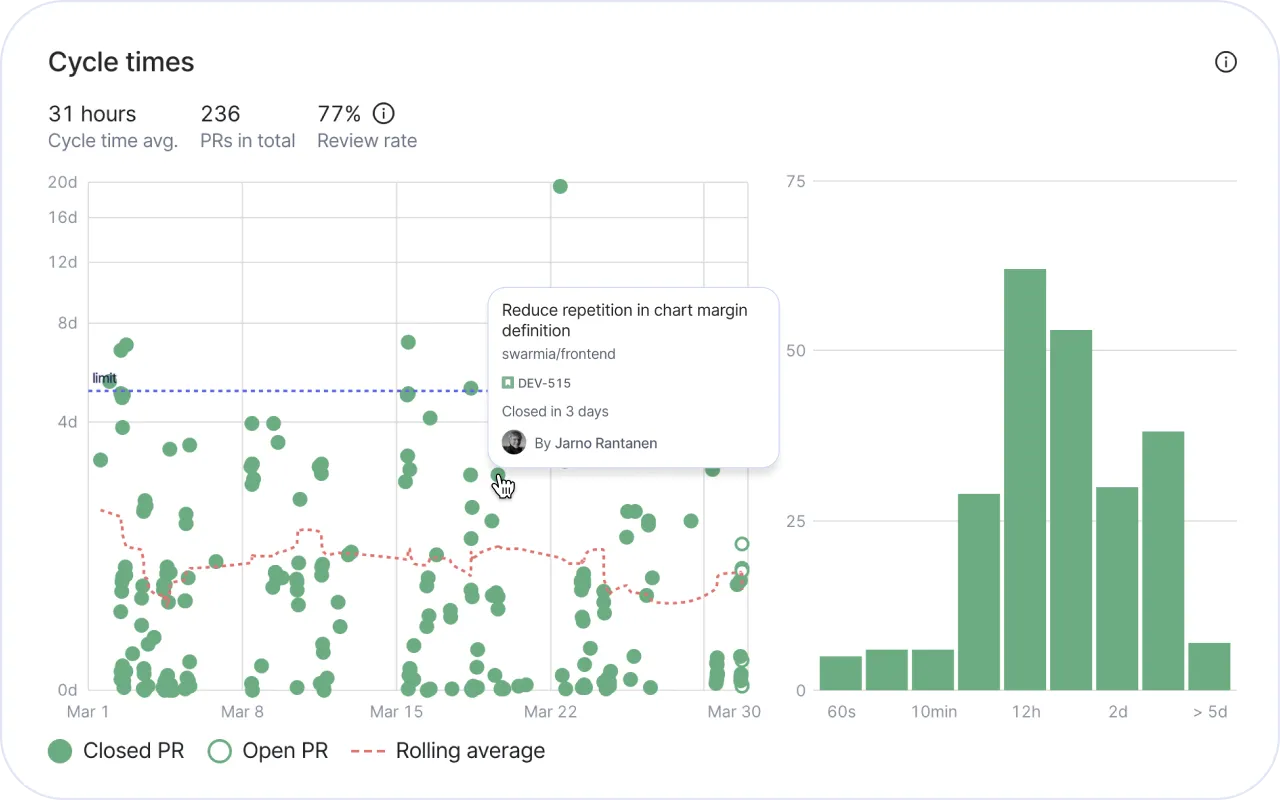
Task: Click the outlier PR dot near 20d
Action: tap(560, 186)
